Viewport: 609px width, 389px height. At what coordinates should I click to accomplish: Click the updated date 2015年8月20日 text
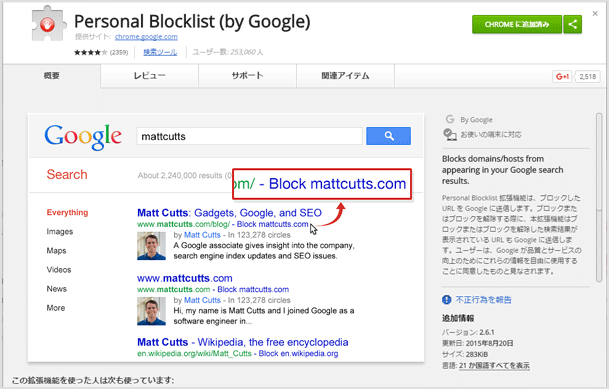[478, 343]
